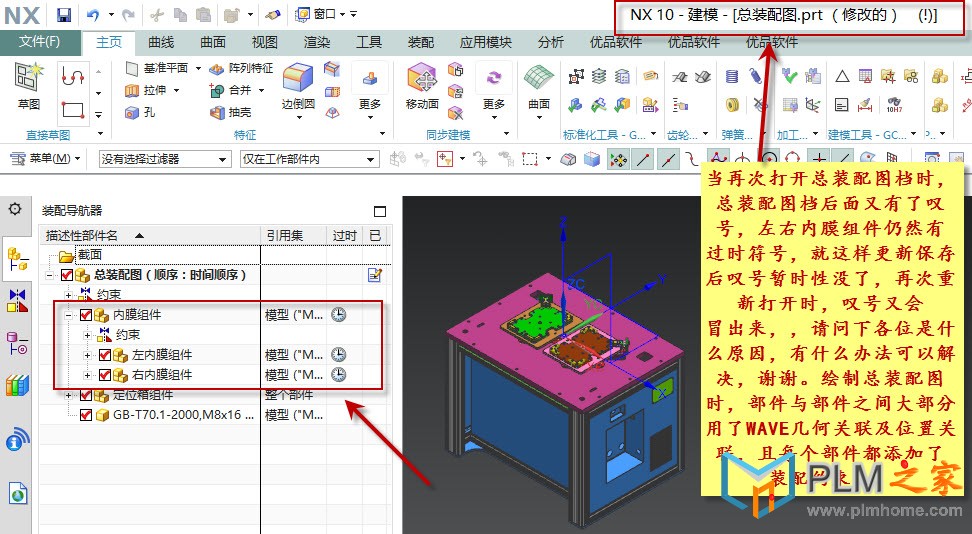Open navigator settings gear icon
This screenshot has width=972, height=534.
click(14, 209)
